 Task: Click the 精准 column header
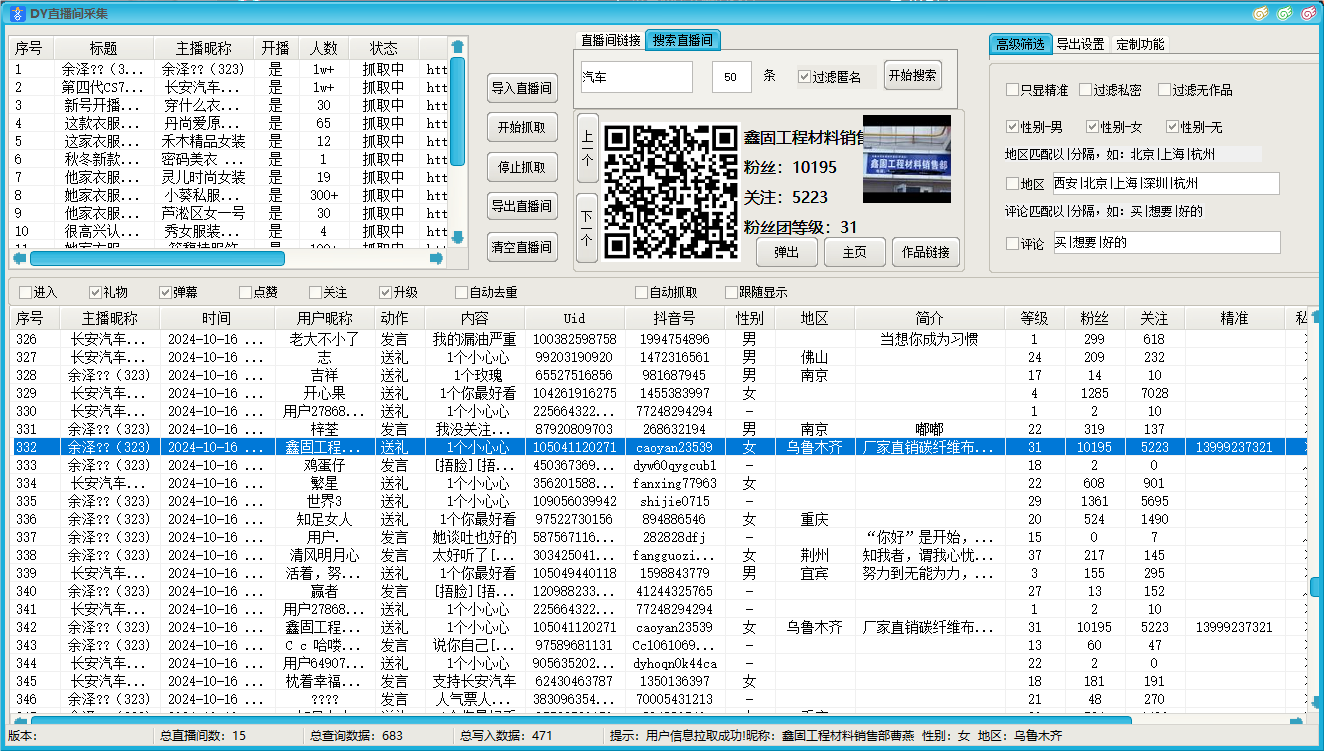1234,318
